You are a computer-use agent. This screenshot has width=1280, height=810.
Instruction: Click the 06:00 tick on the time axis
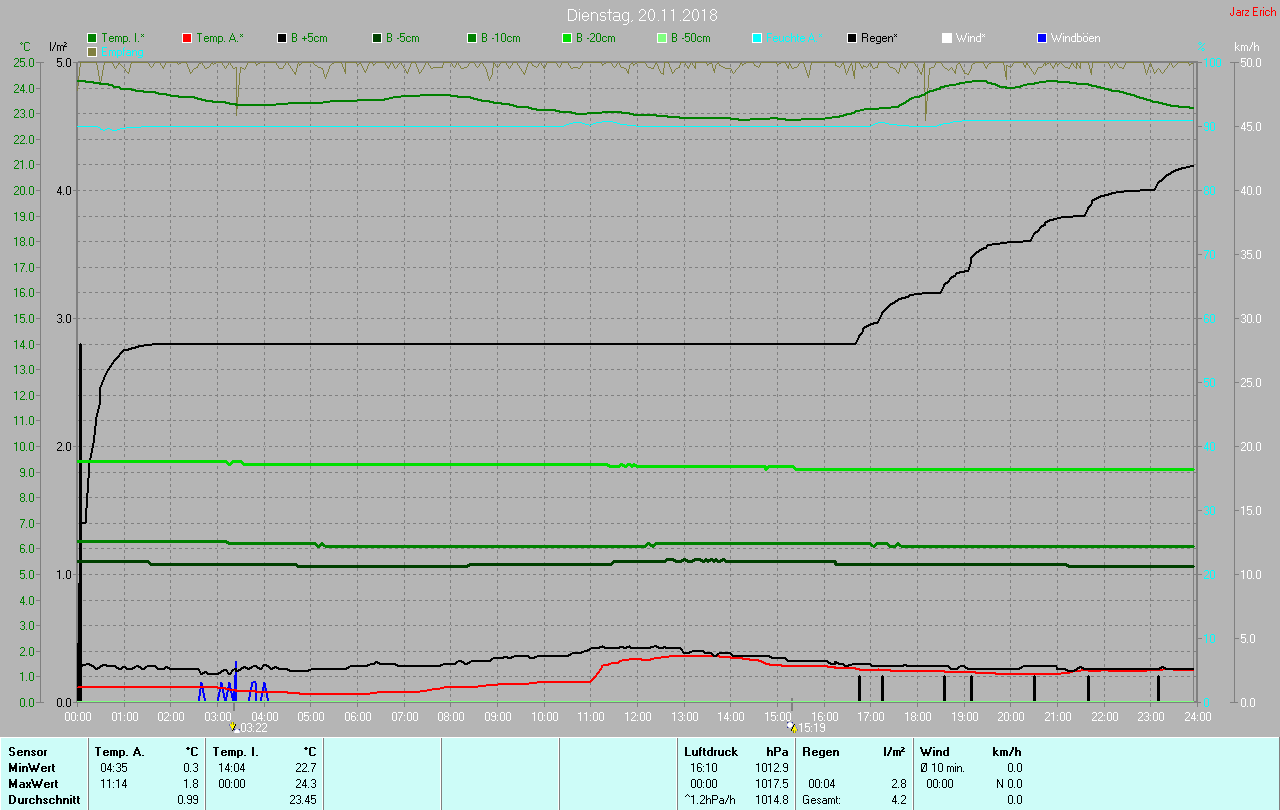point(358,716)
